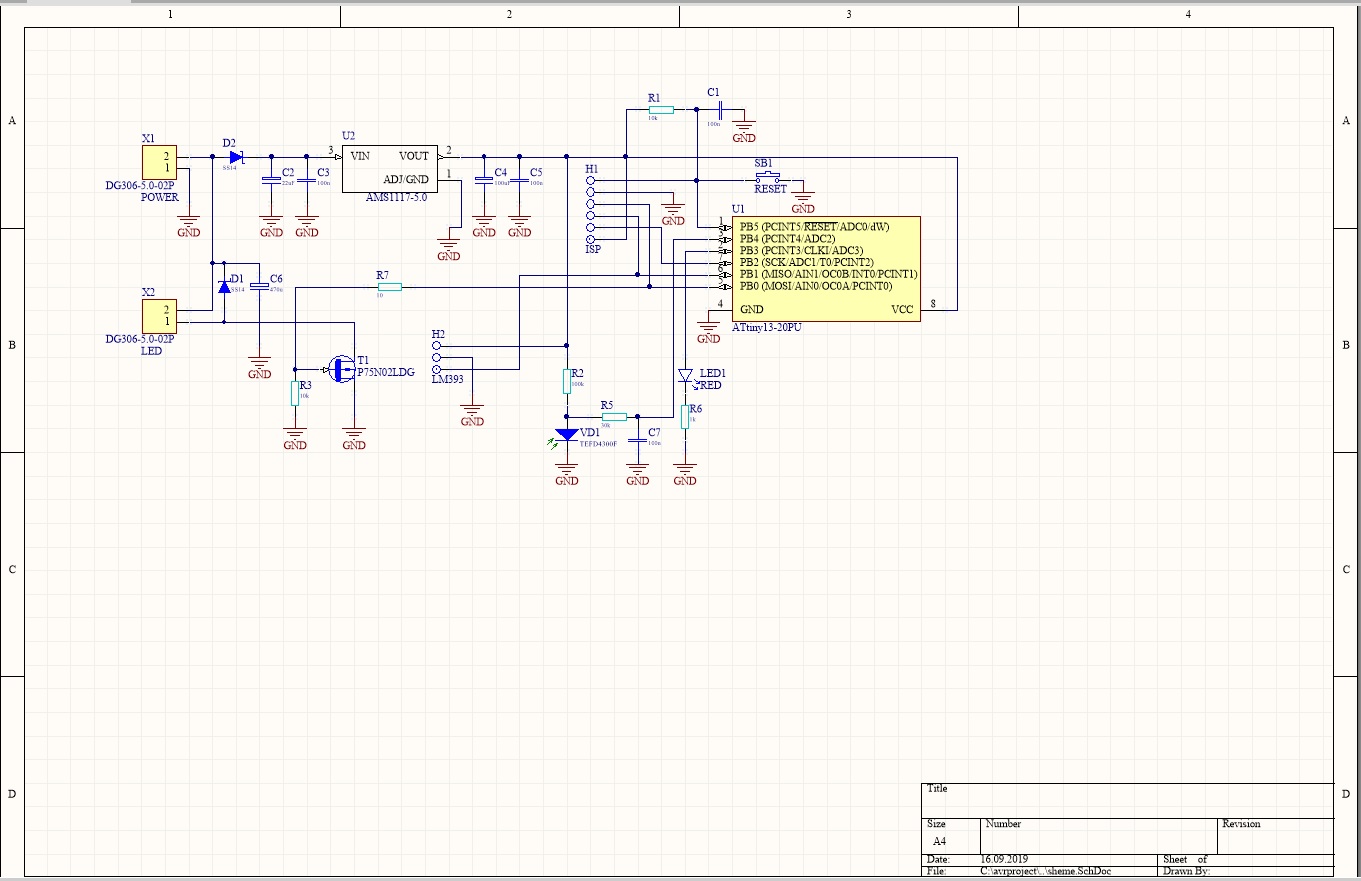Click pin label 'PB4 (PCINT4/ADC2)'
The width and height of the screenshot is (1361, 881).
[787, 239]
